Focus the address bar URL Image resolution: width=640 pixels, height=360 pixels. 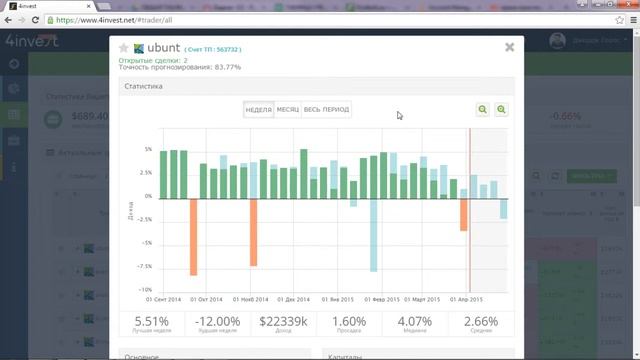point(114,20)
